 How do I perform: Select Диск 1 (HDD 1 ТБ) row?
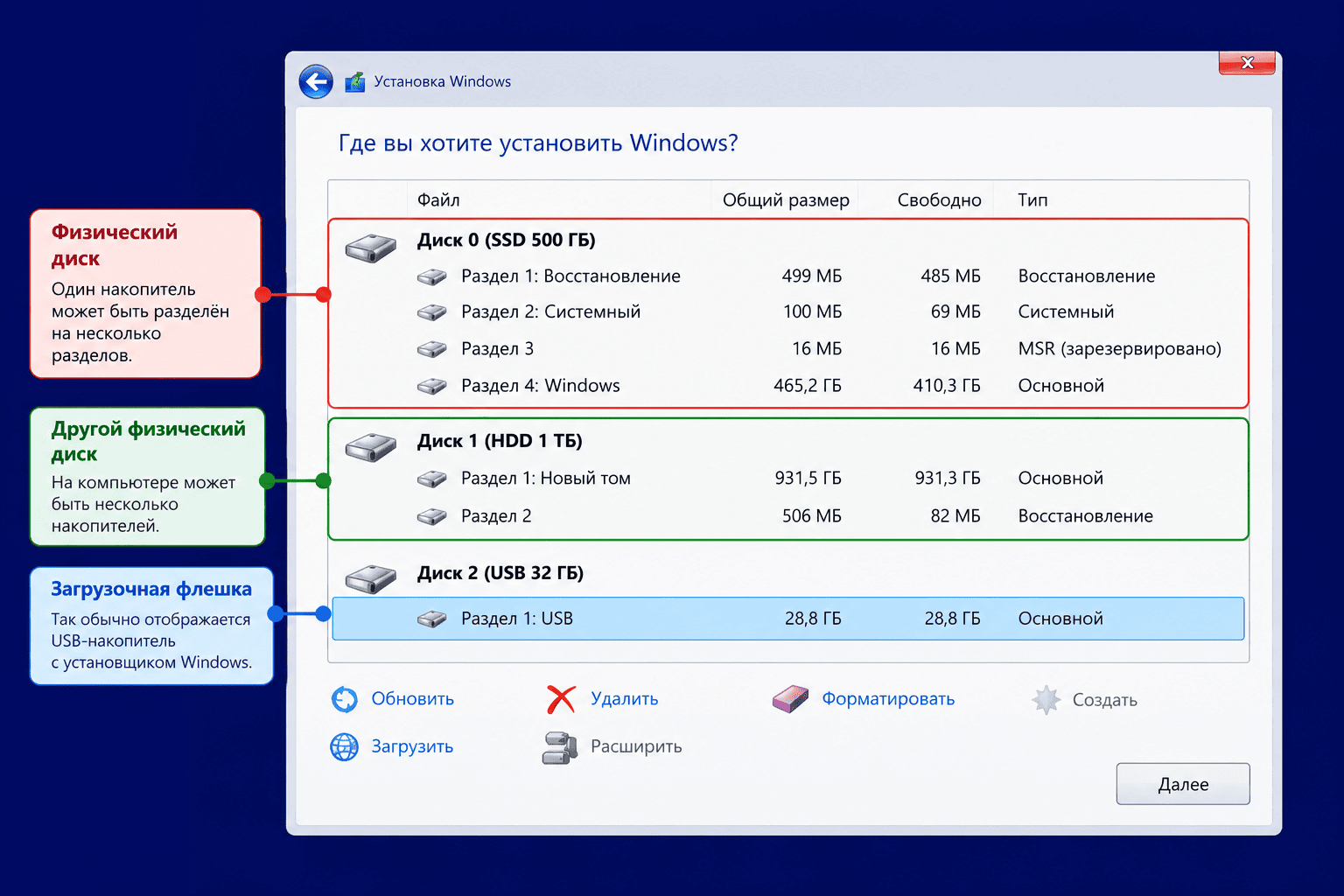(787, 441)
